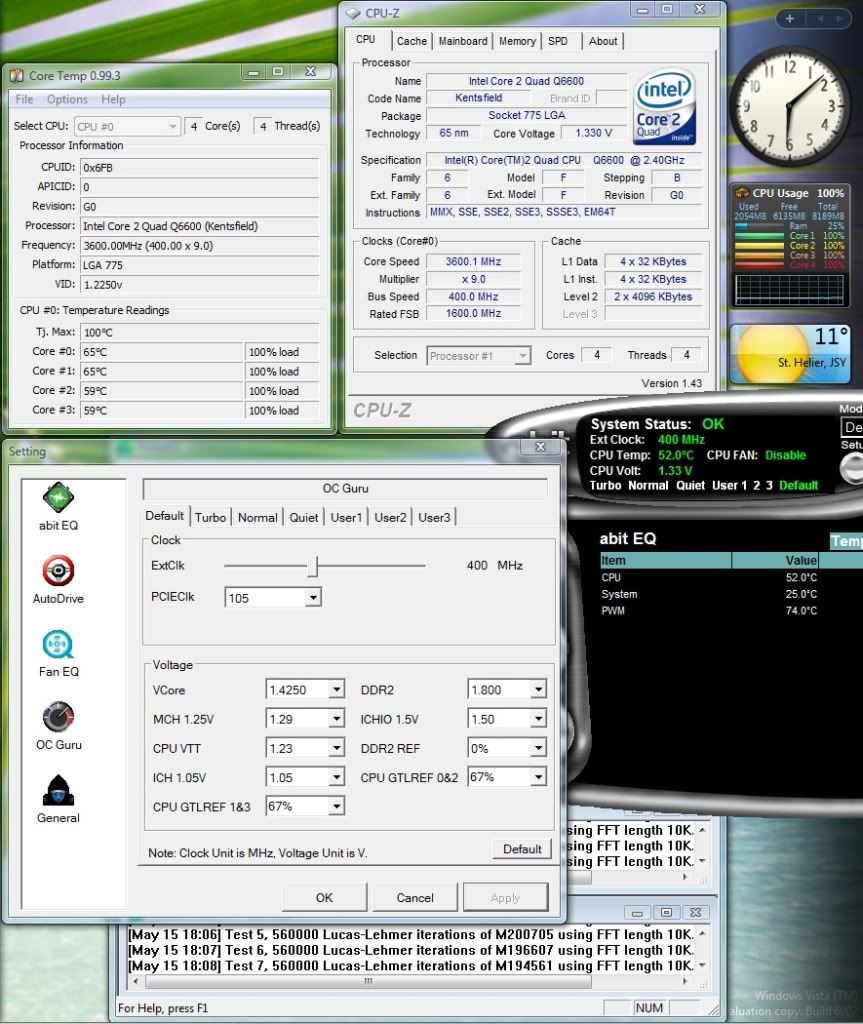Image resolution: width=863 pixels, height=1024 pixels.
Task: Open the Fan EQ section icon
Action: 58,645
